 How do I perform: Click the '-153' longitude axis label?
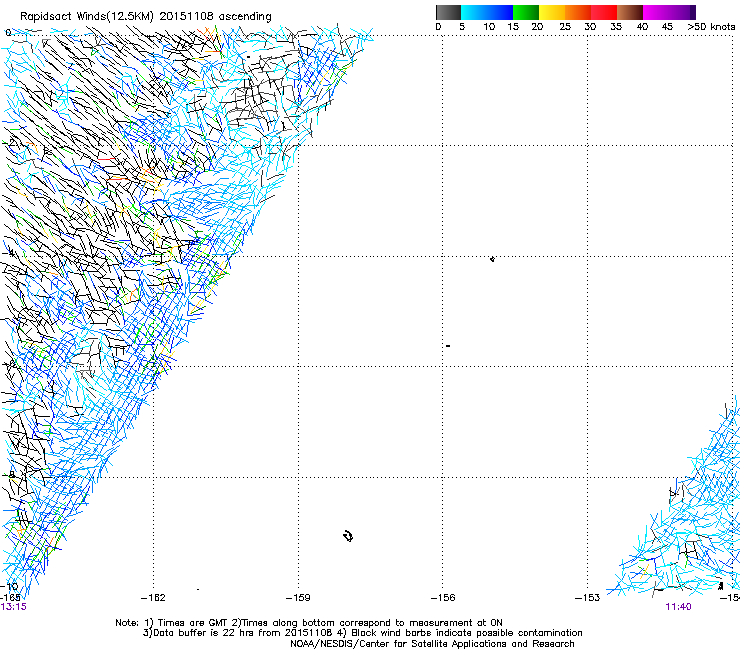[x=588, y=598]
